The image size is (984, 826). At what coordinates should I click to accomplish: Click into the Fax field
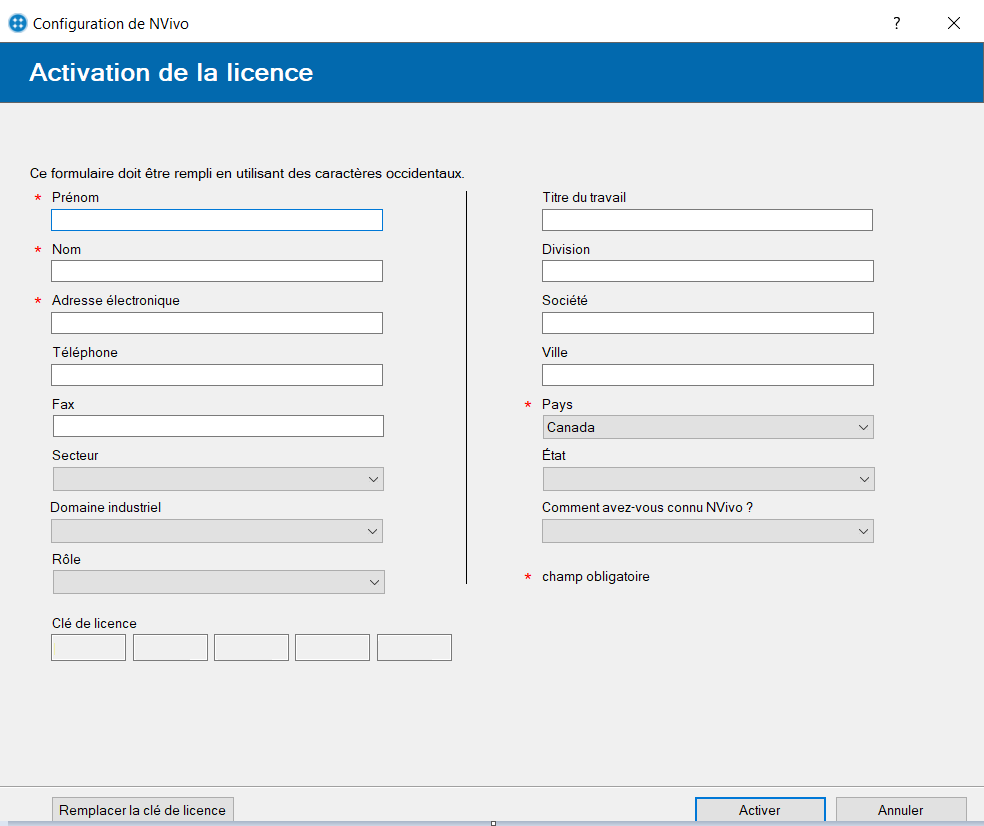click(218, 427)
